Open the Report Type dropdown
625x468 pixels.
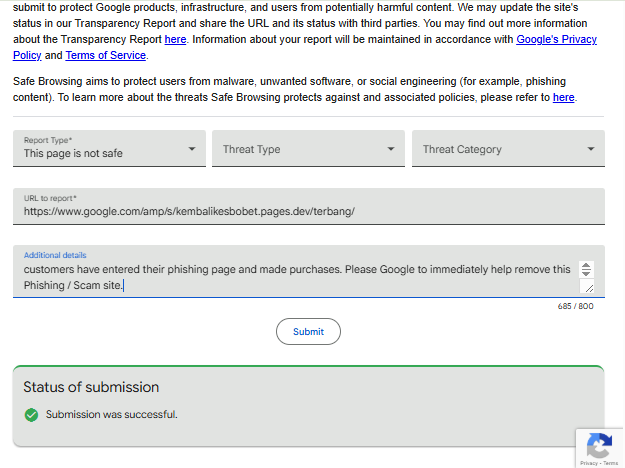109,149
